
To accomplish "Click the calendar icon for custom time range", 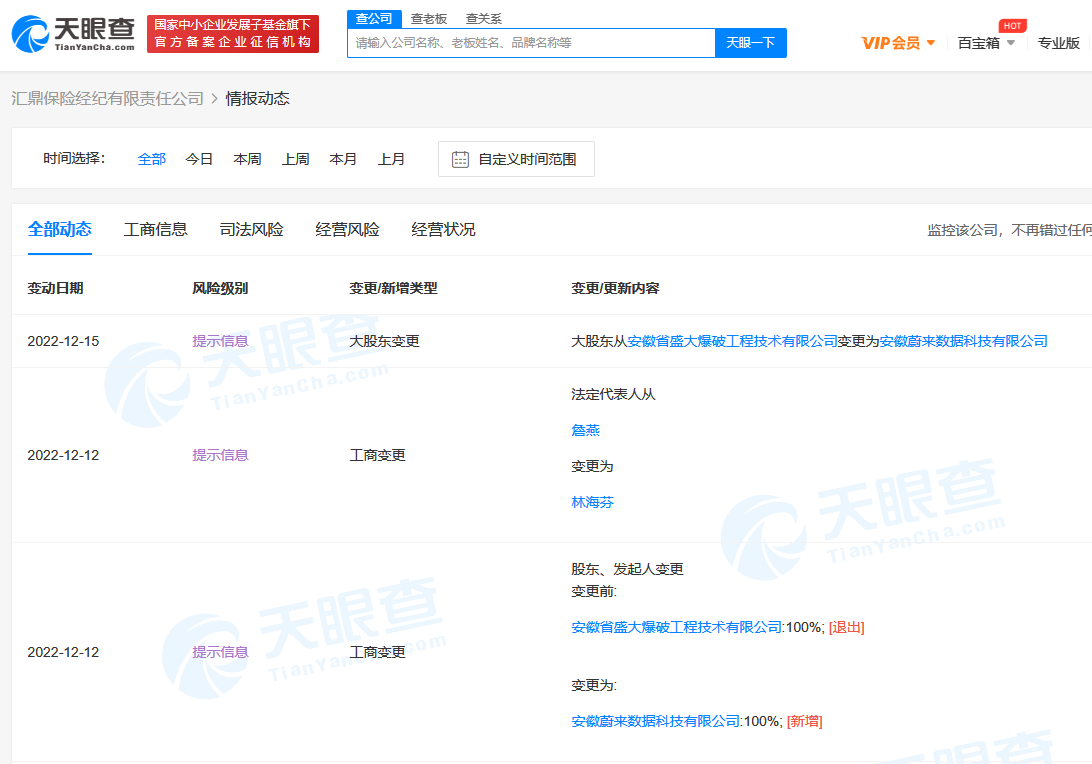I will 460,159.
